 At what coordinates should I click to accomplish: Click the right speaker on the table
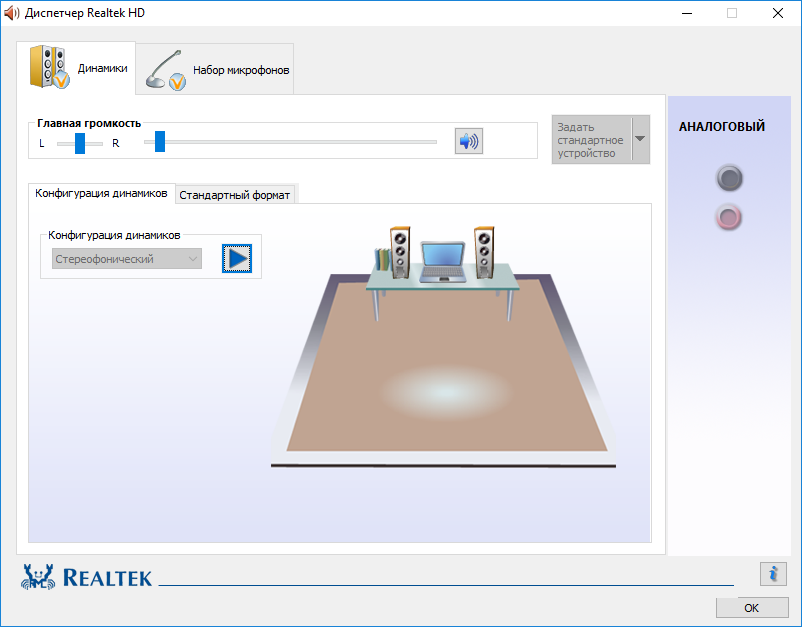(x=484, y=252)
